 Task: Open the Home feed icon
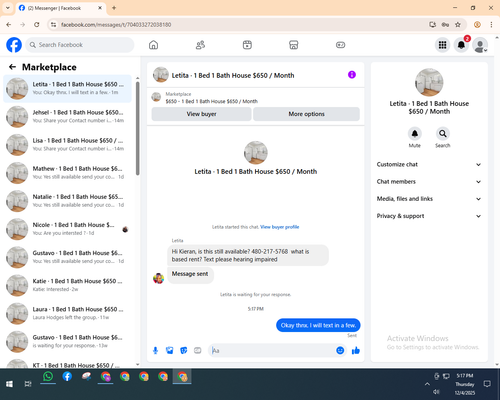(153, 45)
